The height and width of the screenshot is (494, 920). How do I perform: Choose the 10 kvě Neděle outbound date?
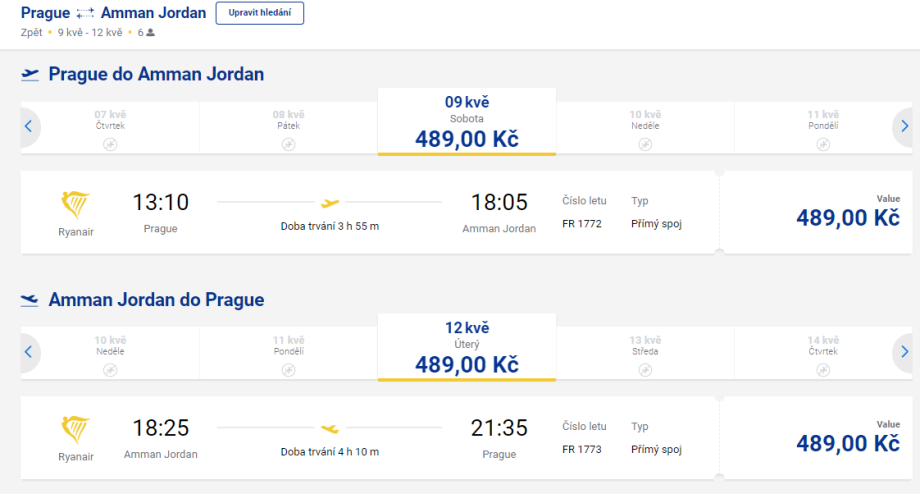click(644, 126)
